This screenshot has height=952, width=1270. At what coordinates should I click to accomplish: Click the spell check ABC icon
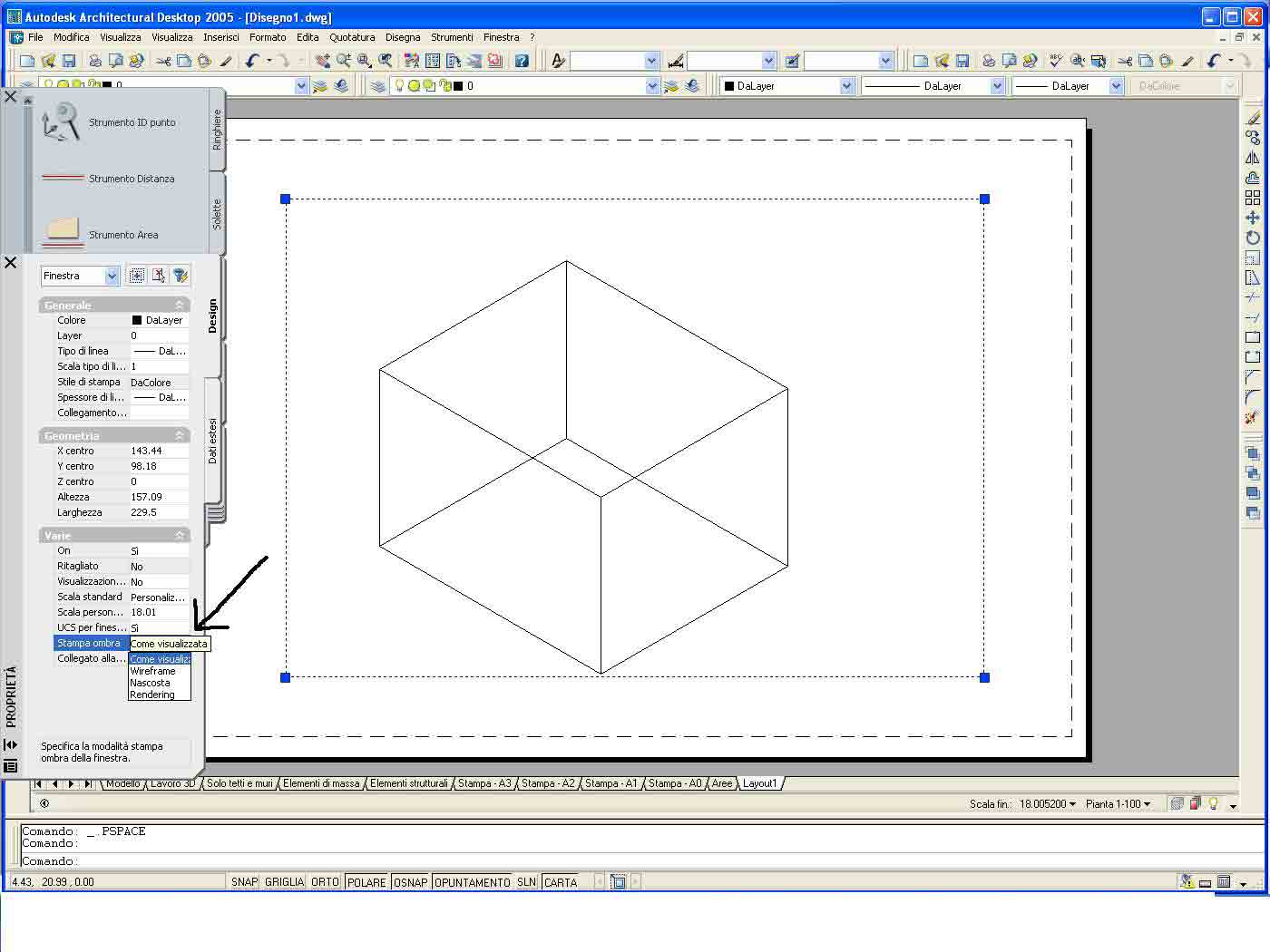(x=1055, y=61)
